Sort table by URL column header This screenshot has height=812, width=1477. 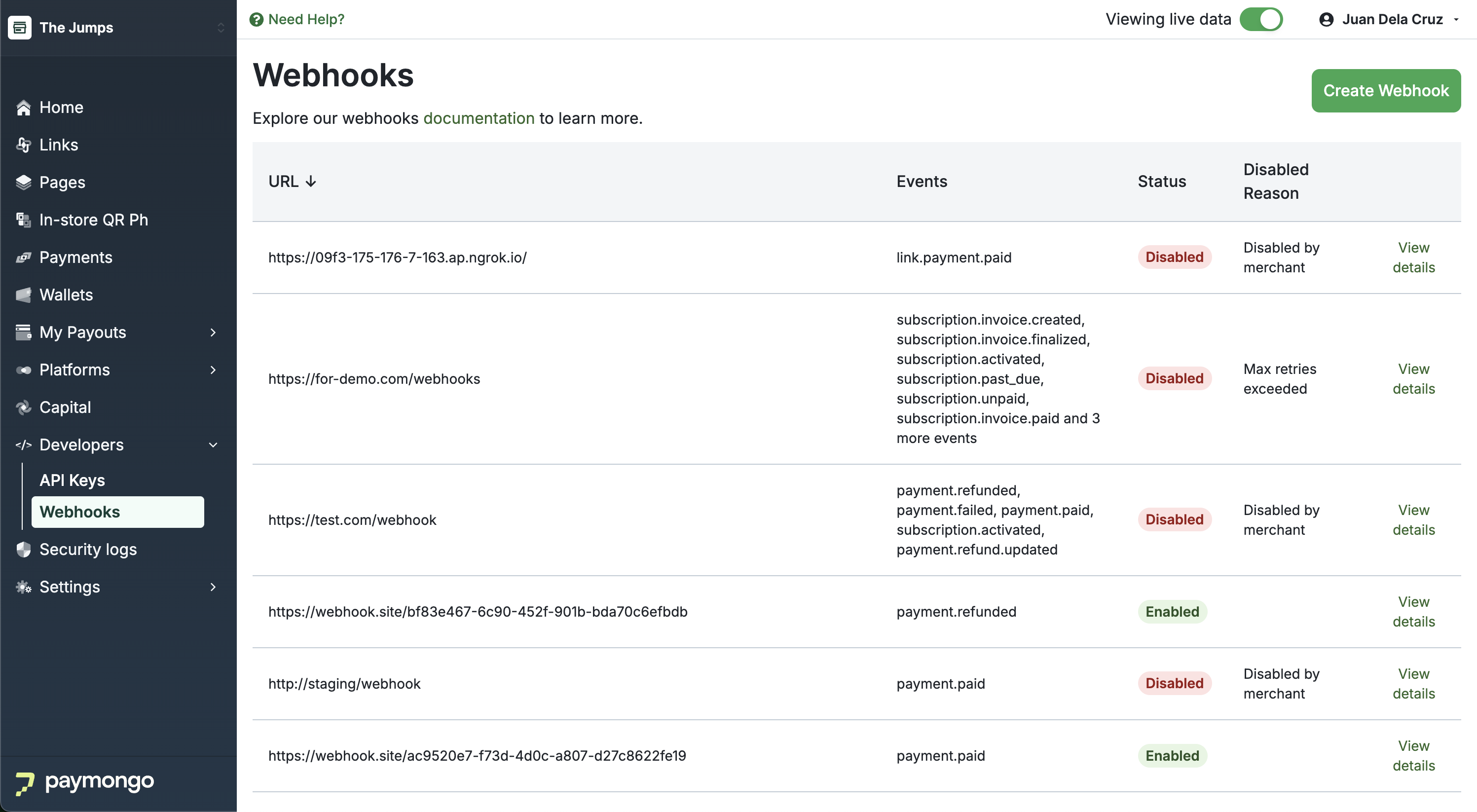pos(292,181)
